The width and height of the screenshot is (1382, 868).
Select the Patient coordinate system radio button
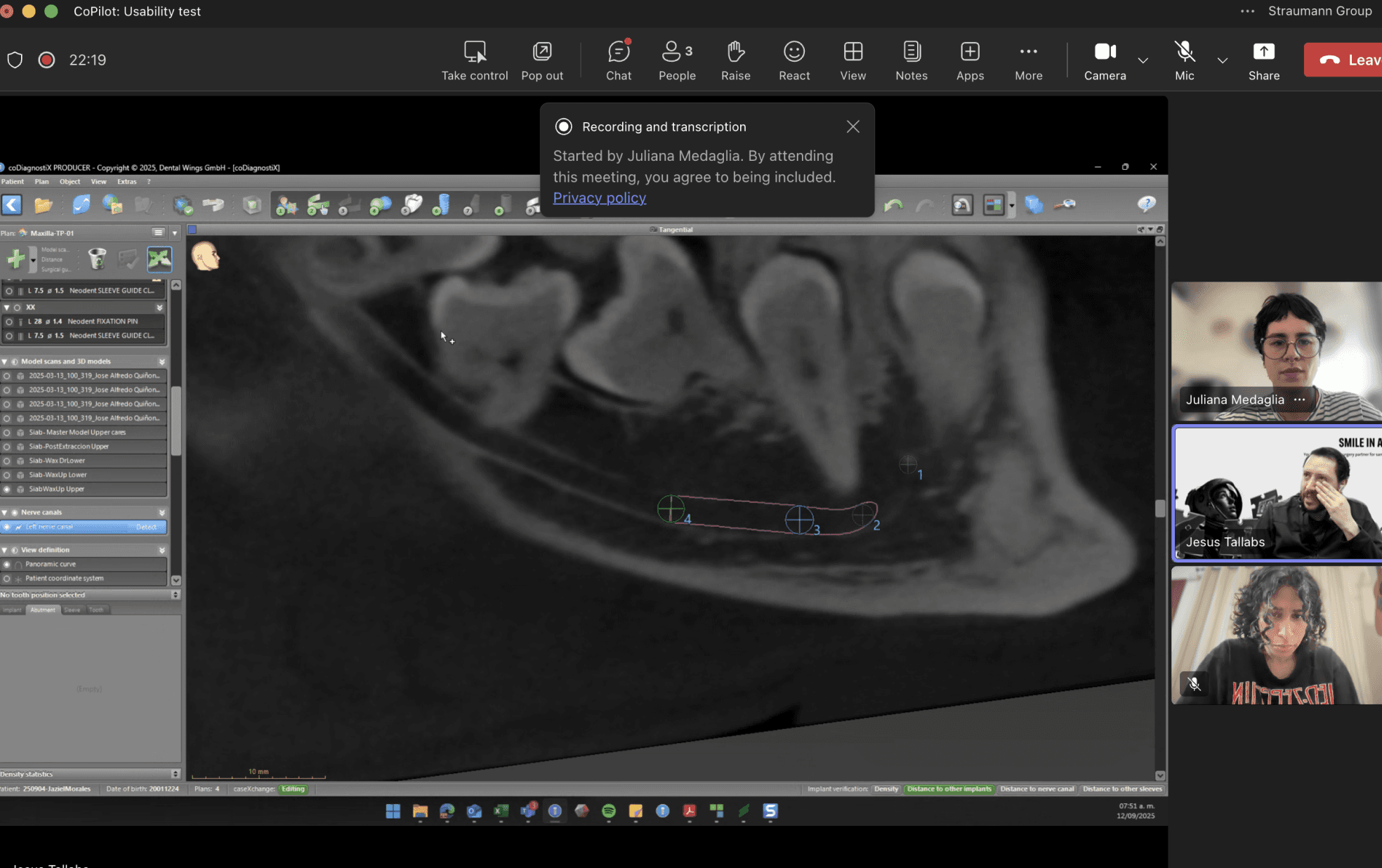coord(7,579)
